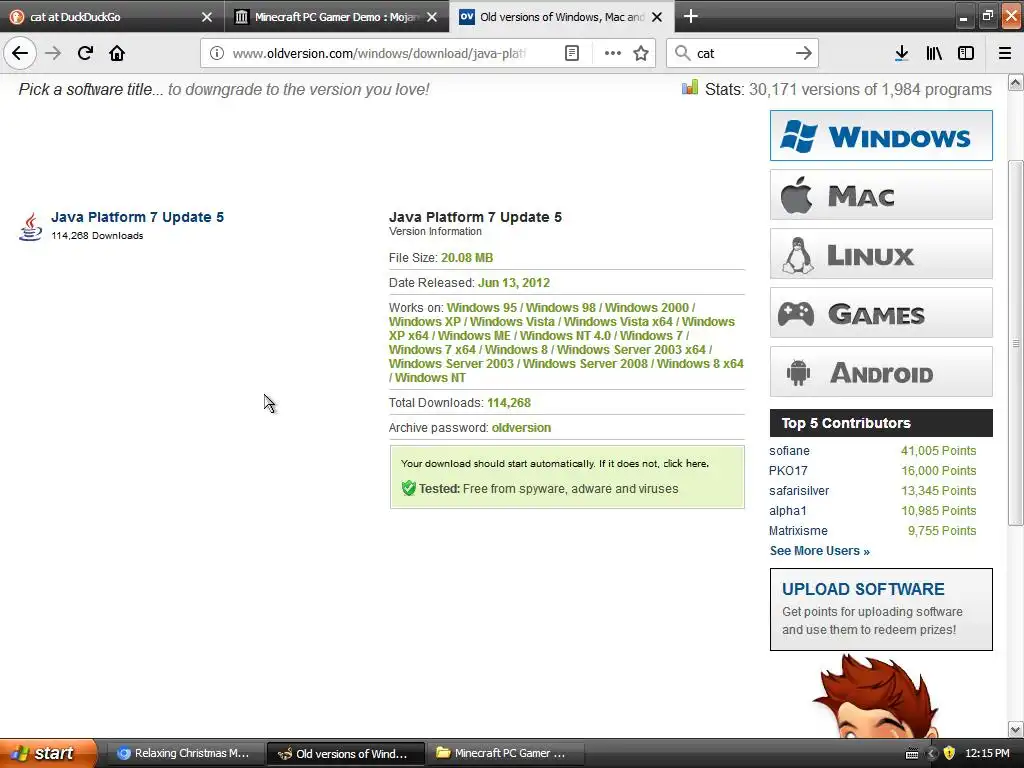Viewport: 1024px width, 768px height.
Task: Click the Java Platform 7 Update 5 link
Action: point(137,217)
